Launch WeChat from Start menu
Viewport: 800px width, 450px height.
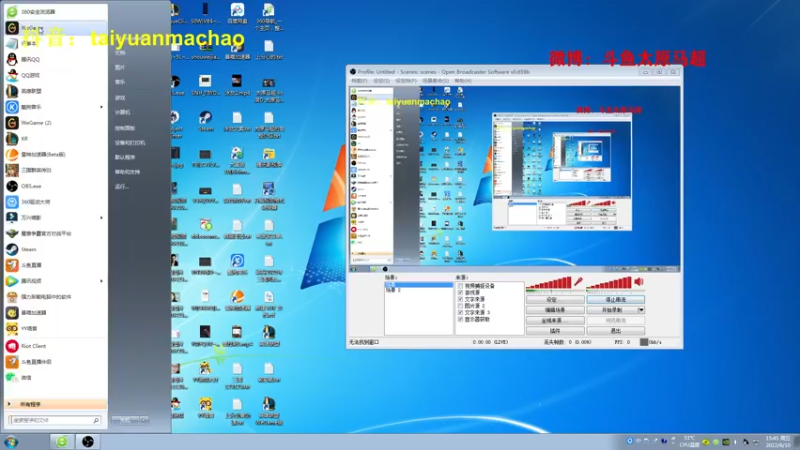[55, 377]
